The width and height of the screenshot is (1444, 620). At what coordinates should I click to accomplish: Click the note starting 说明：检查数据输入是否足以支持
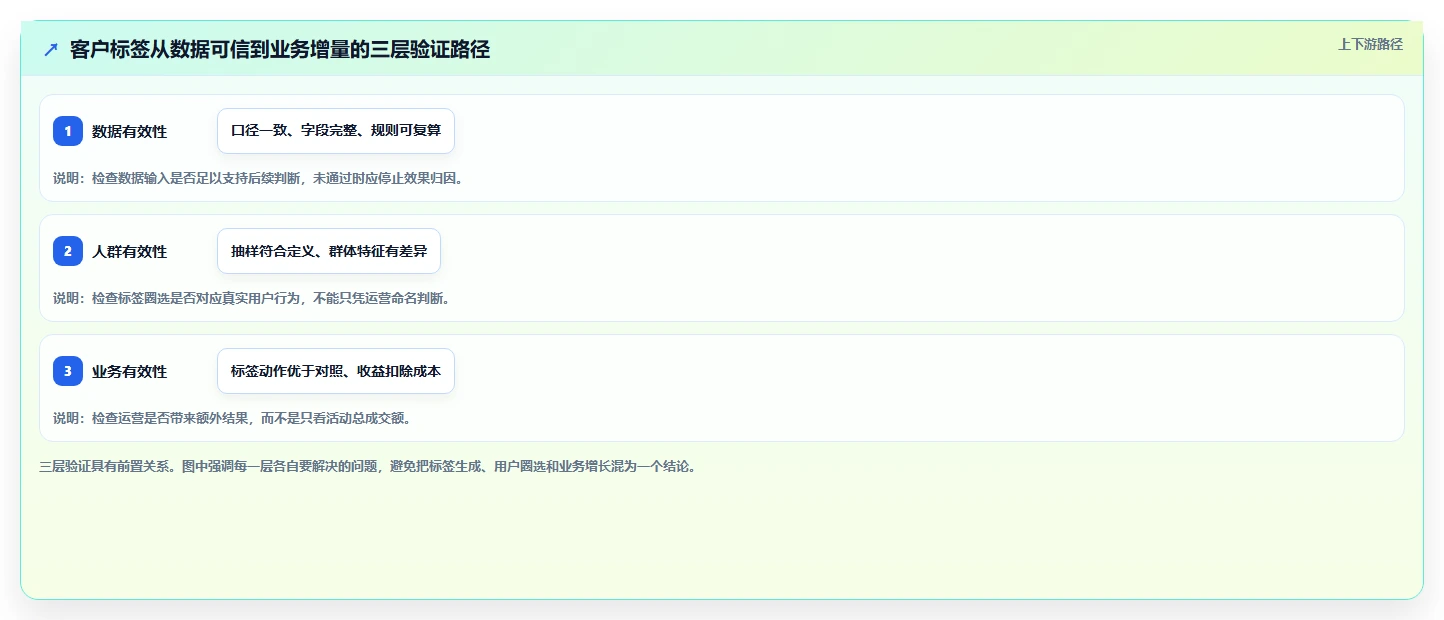[258, 178]
